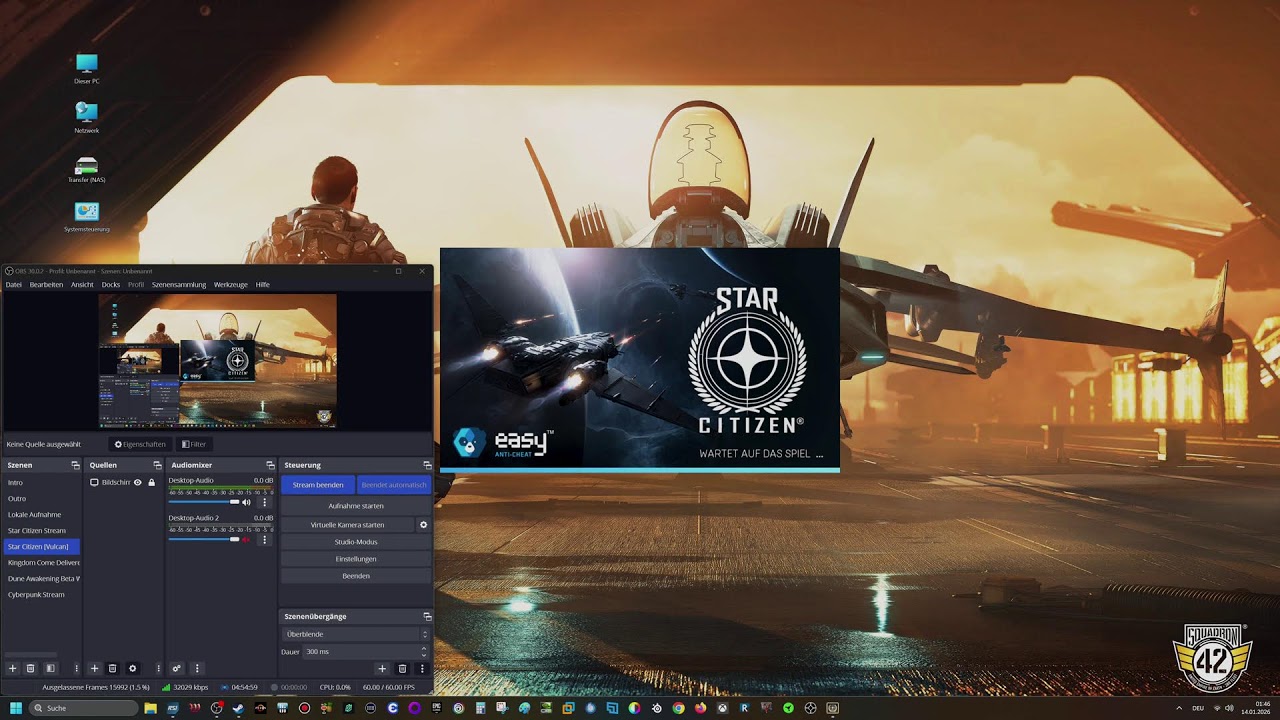The image size is (1280, 720).
Task: Toggle the lock on the Bildschirm source
Action: pyautogui.click(x=152, y=482)
